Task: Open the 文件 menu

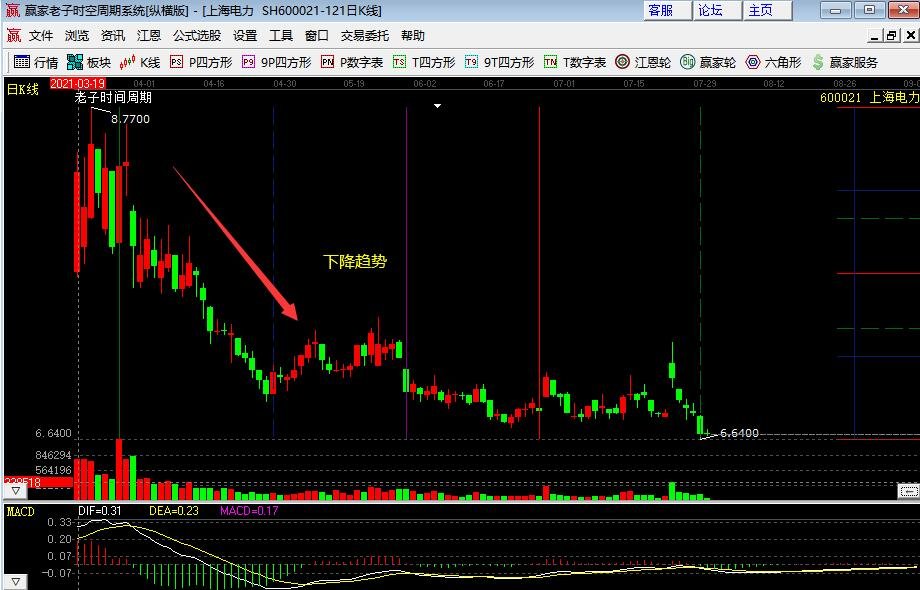Action: point(41,36)
